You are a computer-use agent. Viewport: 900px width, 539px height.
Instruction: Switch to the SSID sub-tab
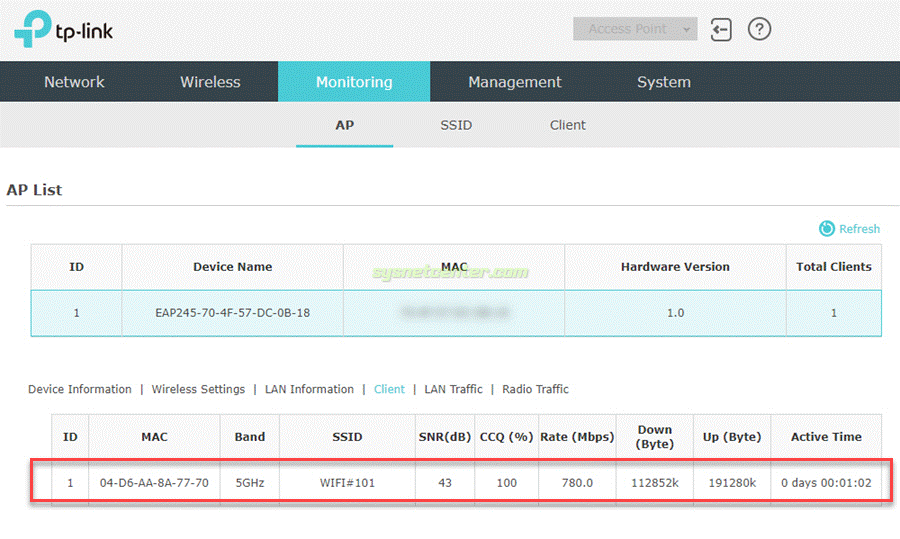tap(456, 125)
